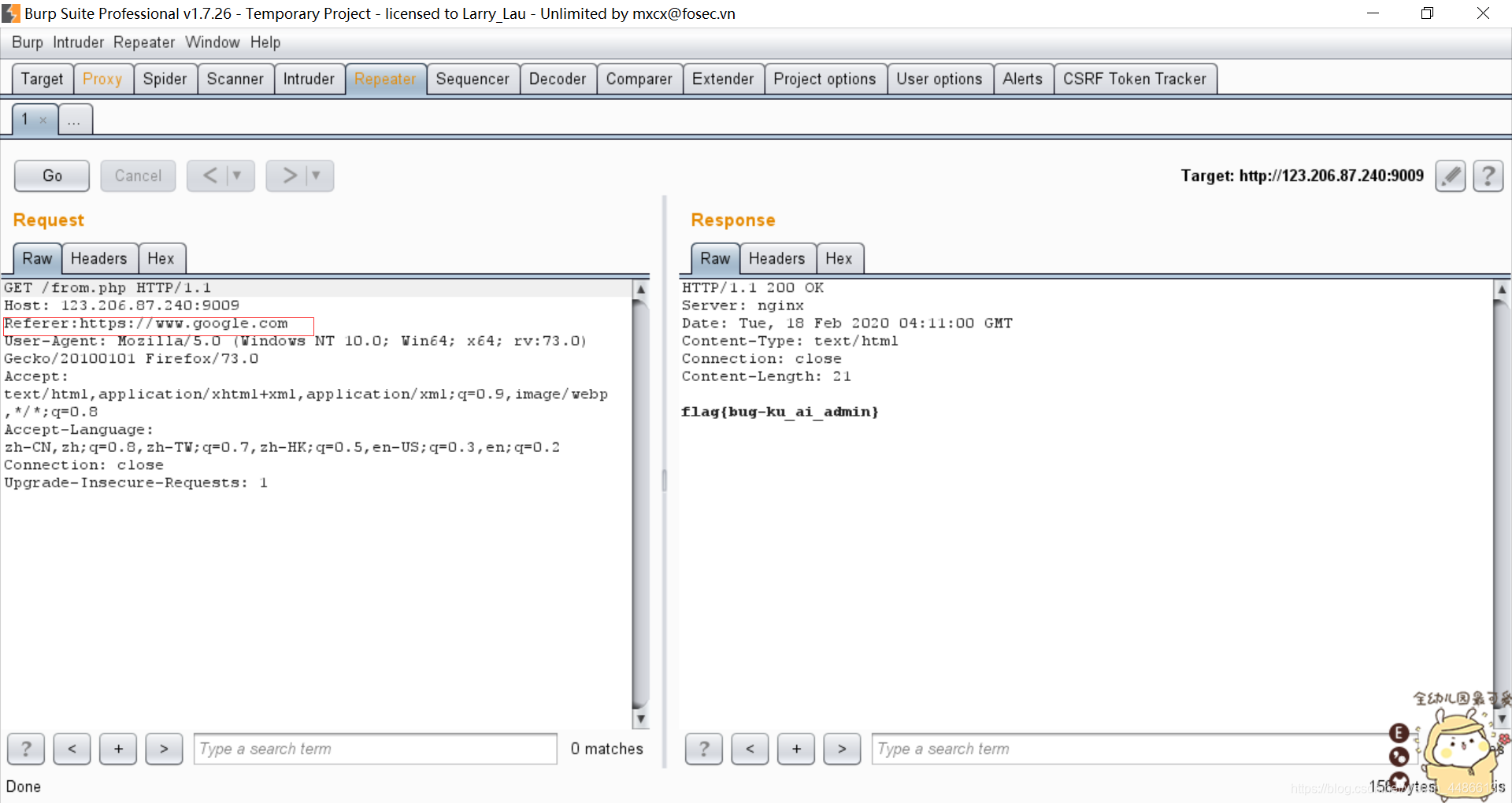Image resolution: width=1512 pixels, height=803 pixels.
Task: Open the Burp menu
Action: pos(28,43)
